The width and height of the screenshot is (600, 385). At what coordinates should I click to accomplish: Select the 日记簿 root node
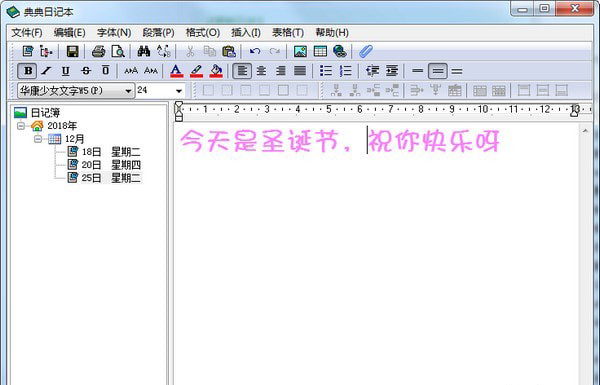(45, 113)
